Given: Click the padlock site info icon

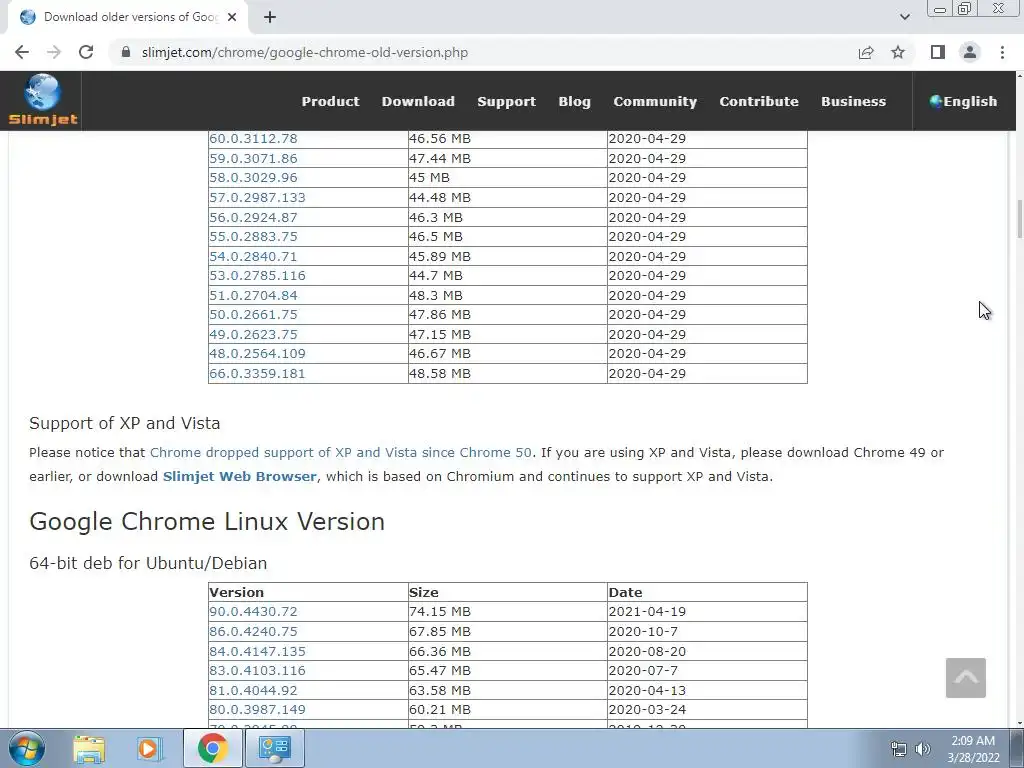Looking at the screenshot, I should [126, 52].
